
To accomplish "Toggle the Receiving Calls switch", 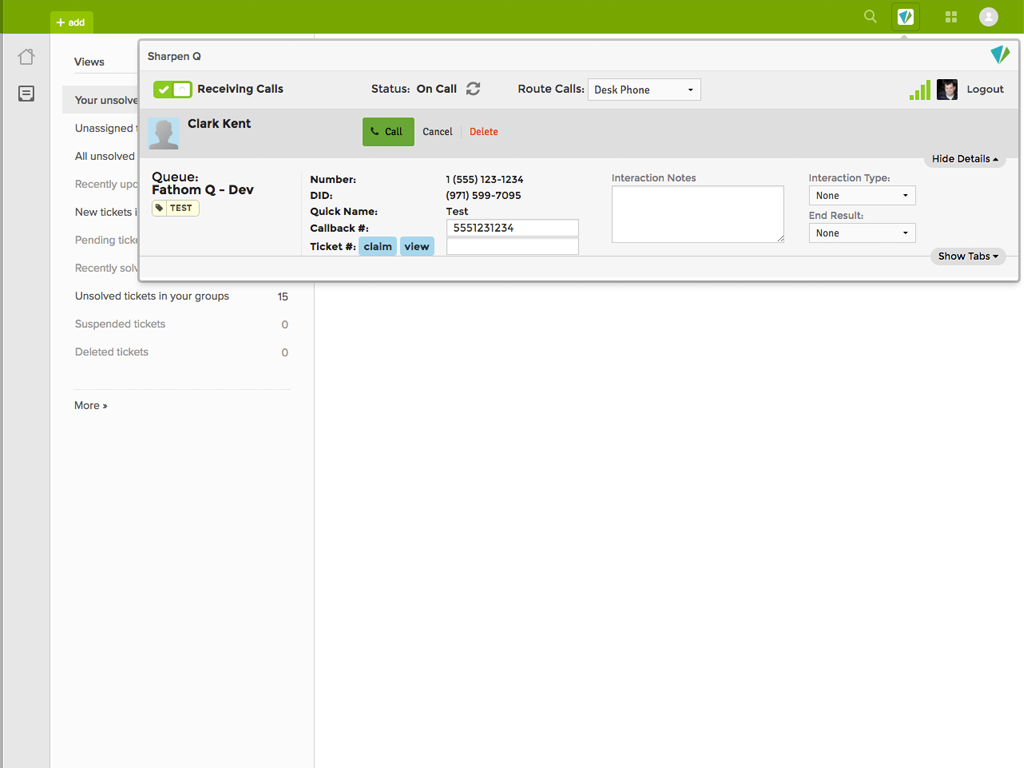I will tap(172, 90).
